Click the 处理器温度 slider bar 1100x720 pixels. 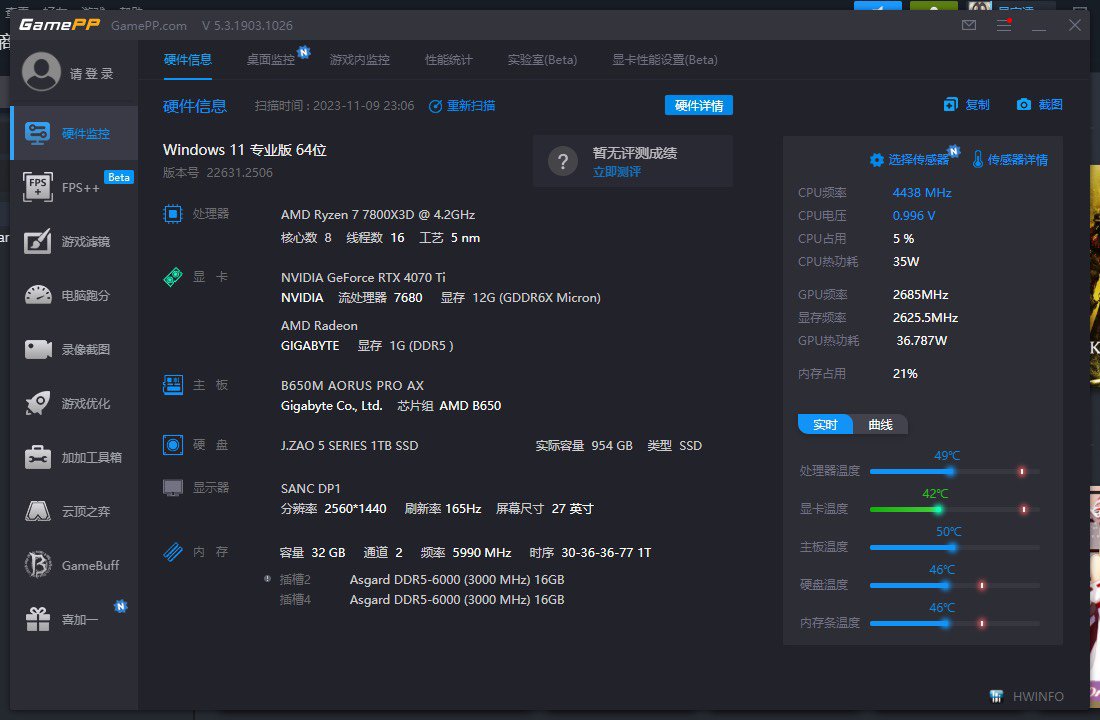click(954, 472)
